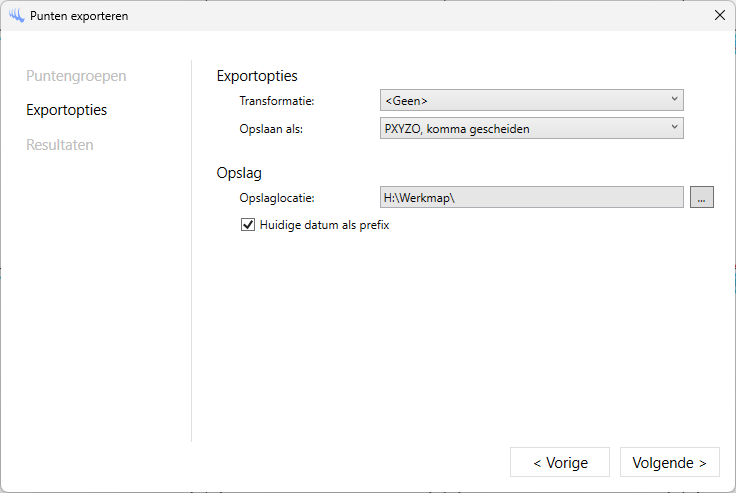
Task: Click the Transformatie dropdown arrow
Action: 674,100
